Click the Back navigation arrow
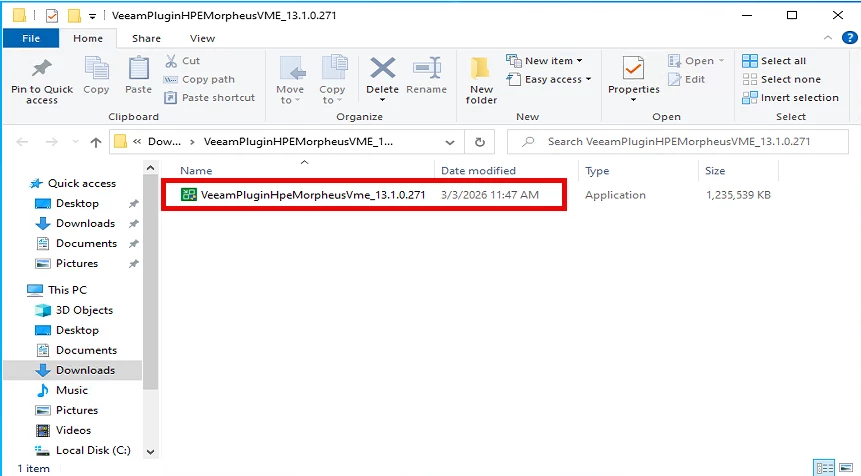861x476 pixels. (22, 142)
